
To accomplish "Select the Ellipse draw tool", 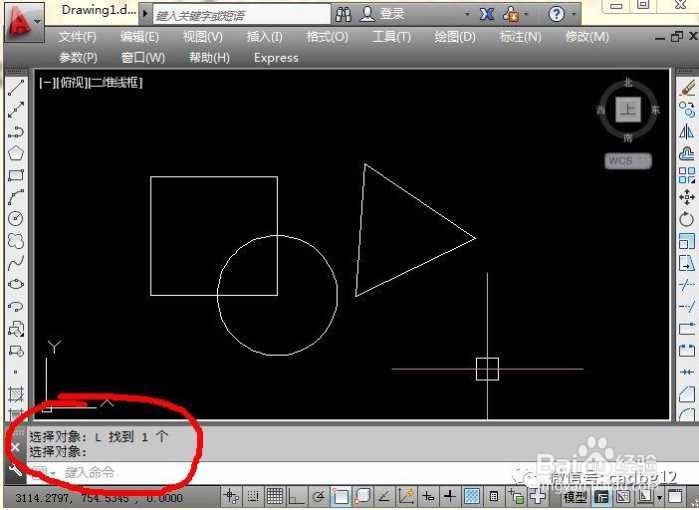I will 16,284.
